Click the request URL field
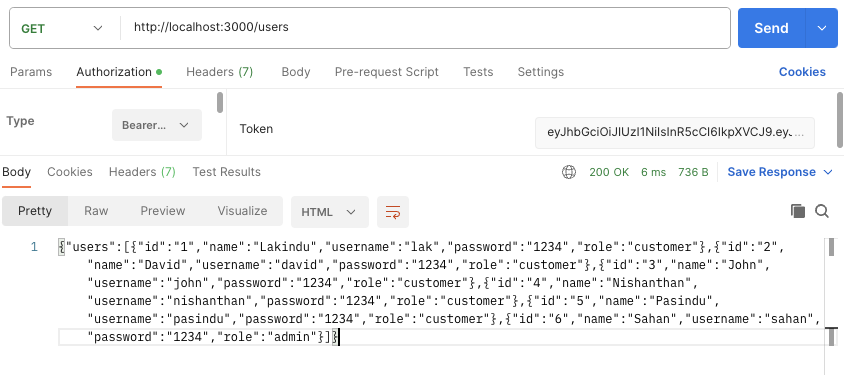 pyautogui.click(x=425, y=27)
